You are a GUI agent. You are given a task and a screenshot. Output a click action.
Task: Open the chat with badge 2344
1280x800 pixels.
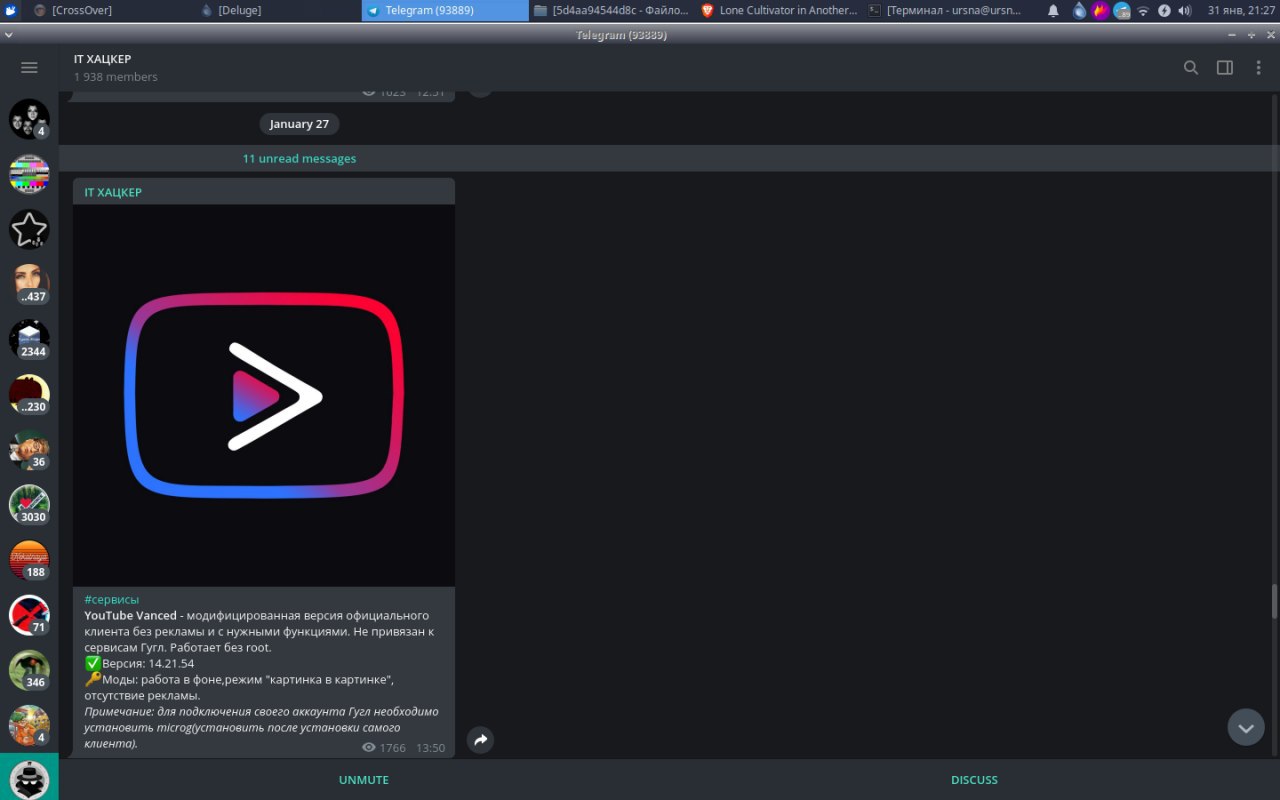29,340
